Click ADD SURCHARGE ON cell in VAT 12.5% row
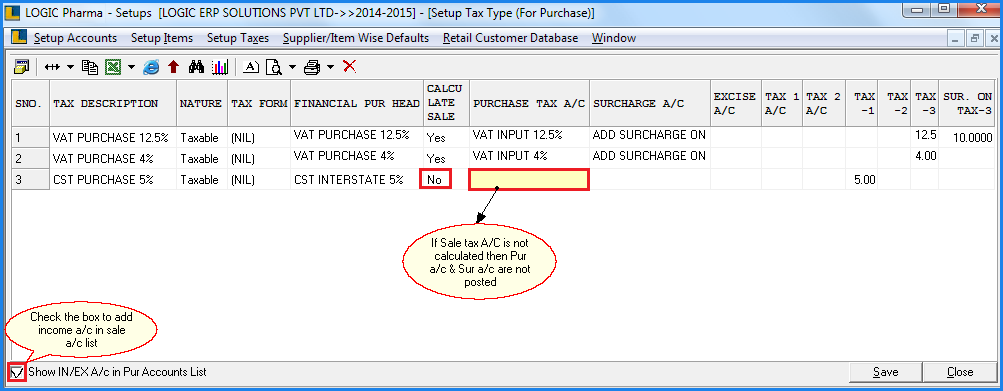Screen dimensions: 1003x391 [x=650, y=138]
